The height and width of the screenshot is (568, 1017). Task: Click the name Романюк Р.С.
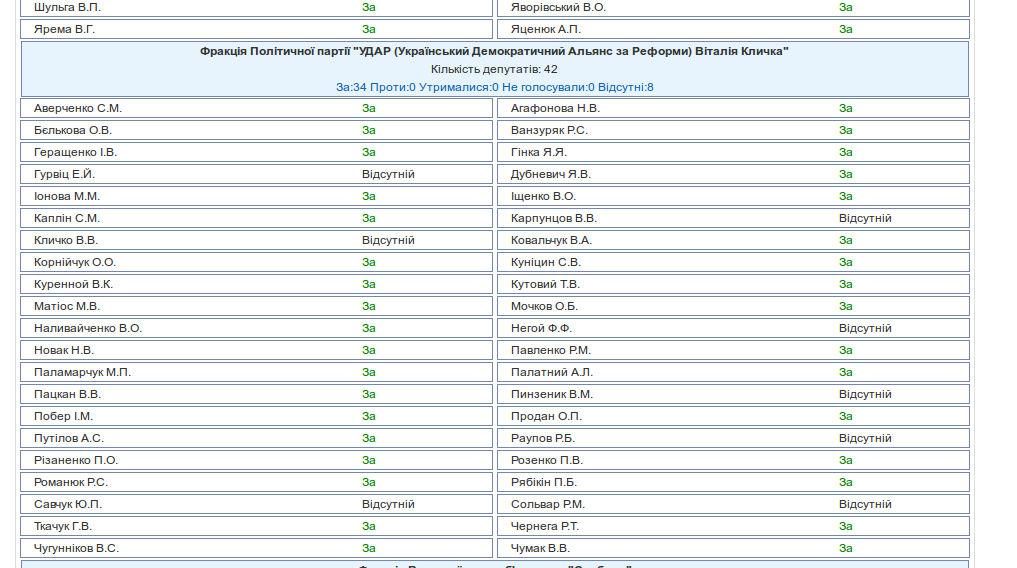coord(71,483)
